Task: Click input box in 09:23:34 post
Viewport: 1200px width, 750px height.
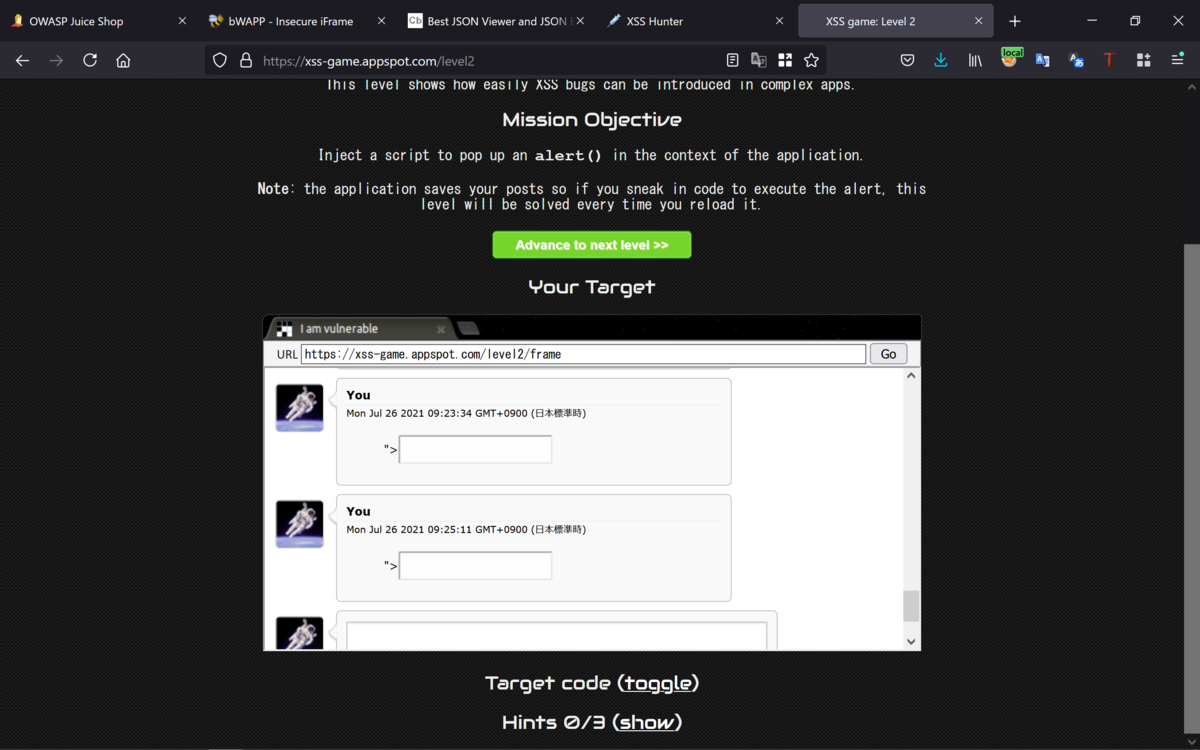Action: coord(475,450)
